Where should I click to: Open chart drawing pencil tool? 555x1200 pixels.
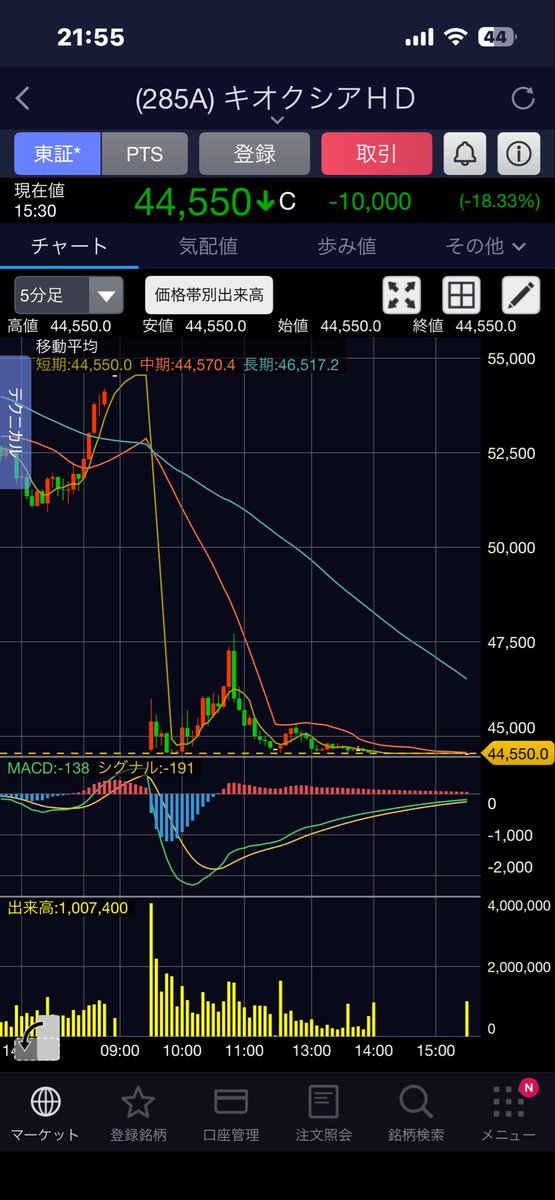[520, 295]
